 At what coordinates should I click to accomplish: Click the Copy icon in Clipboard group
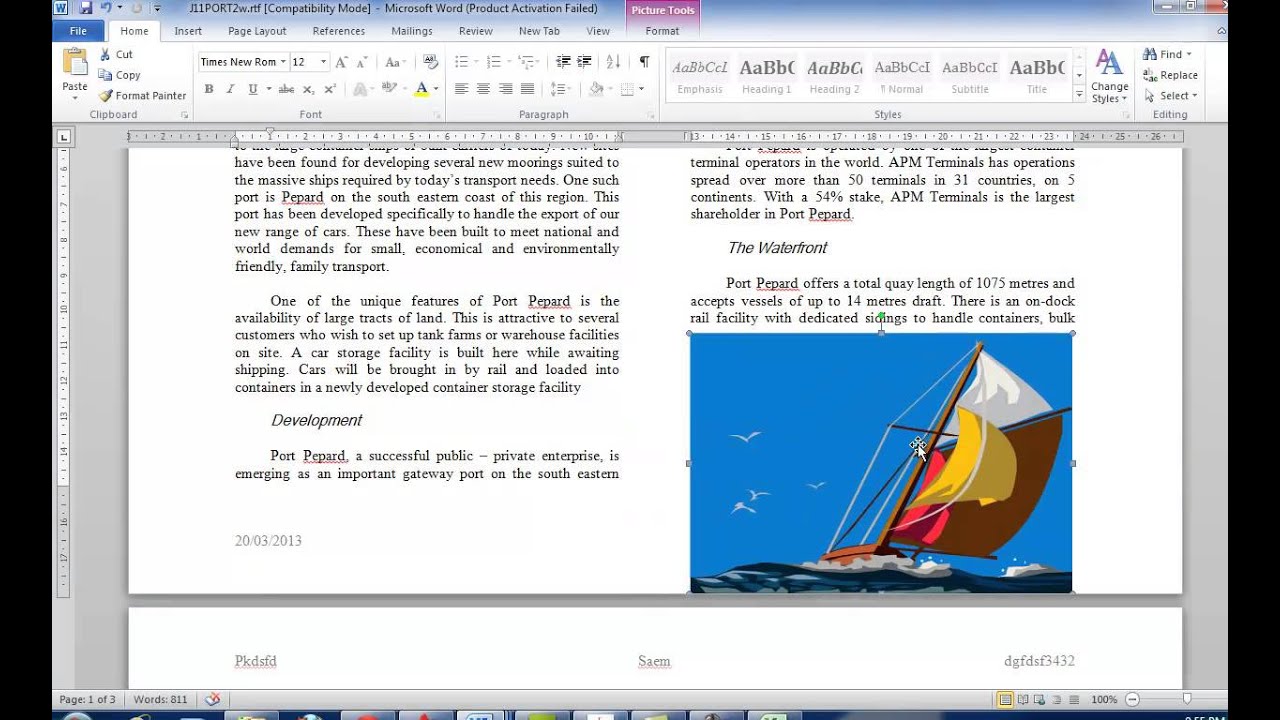click(x=105, y=75)
